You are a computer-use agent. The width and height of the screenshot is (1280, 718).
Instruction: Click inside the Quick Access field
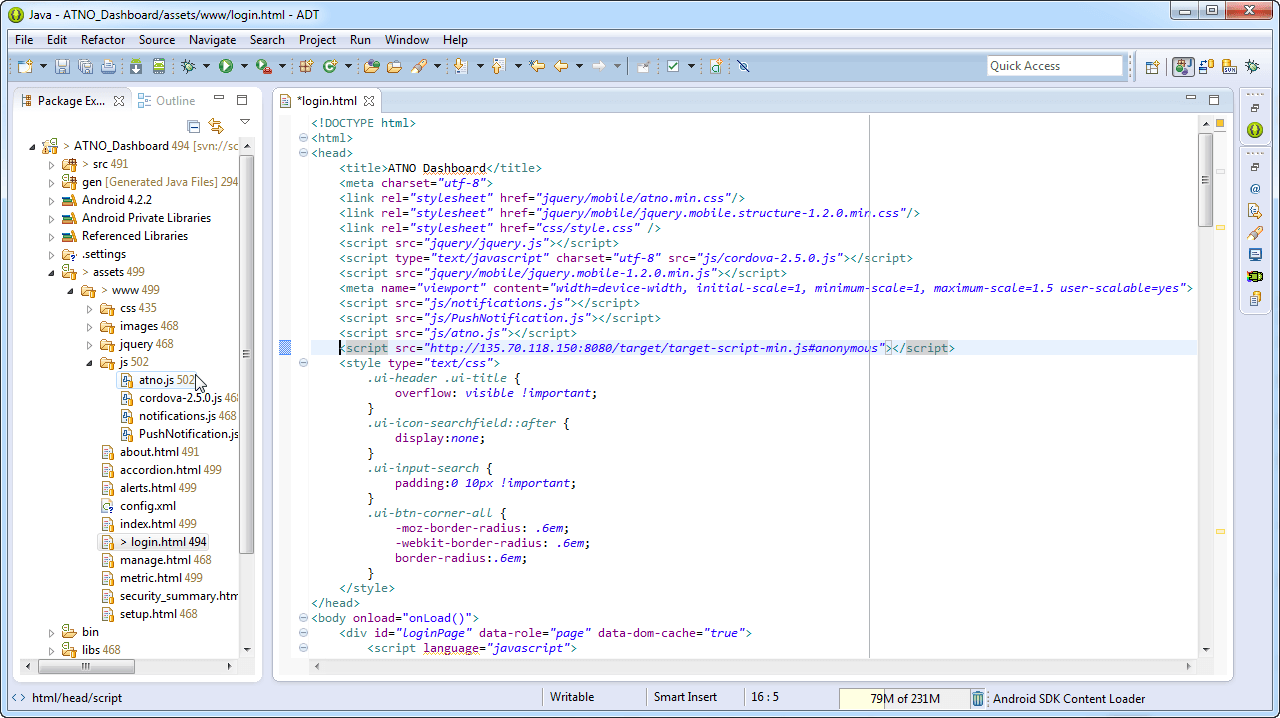click(1054, 65)
